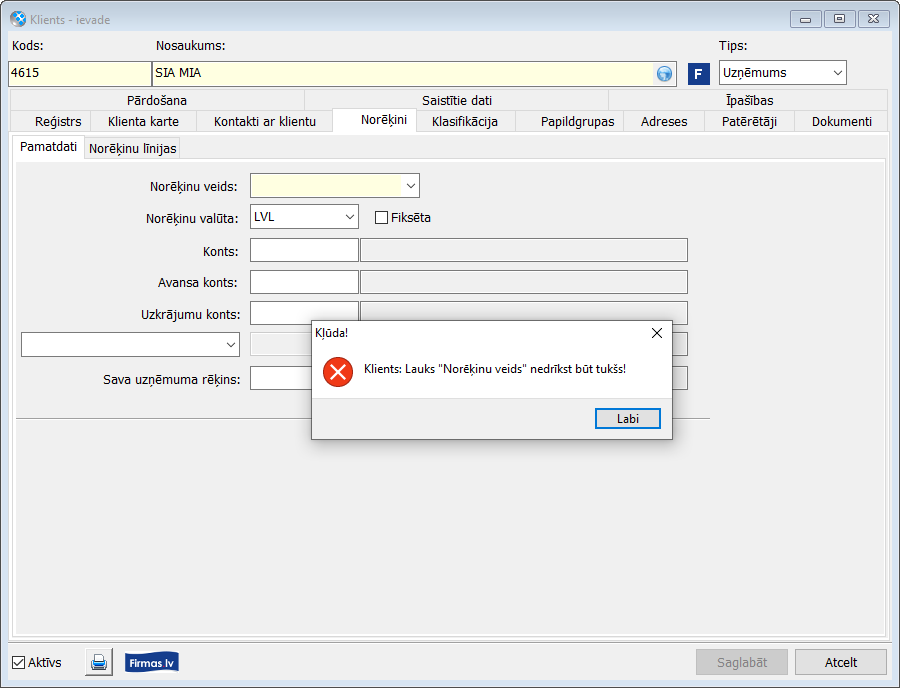
Task: Open the unlabeled dropdown below Uzkrājumu konts
Action: 130,345
